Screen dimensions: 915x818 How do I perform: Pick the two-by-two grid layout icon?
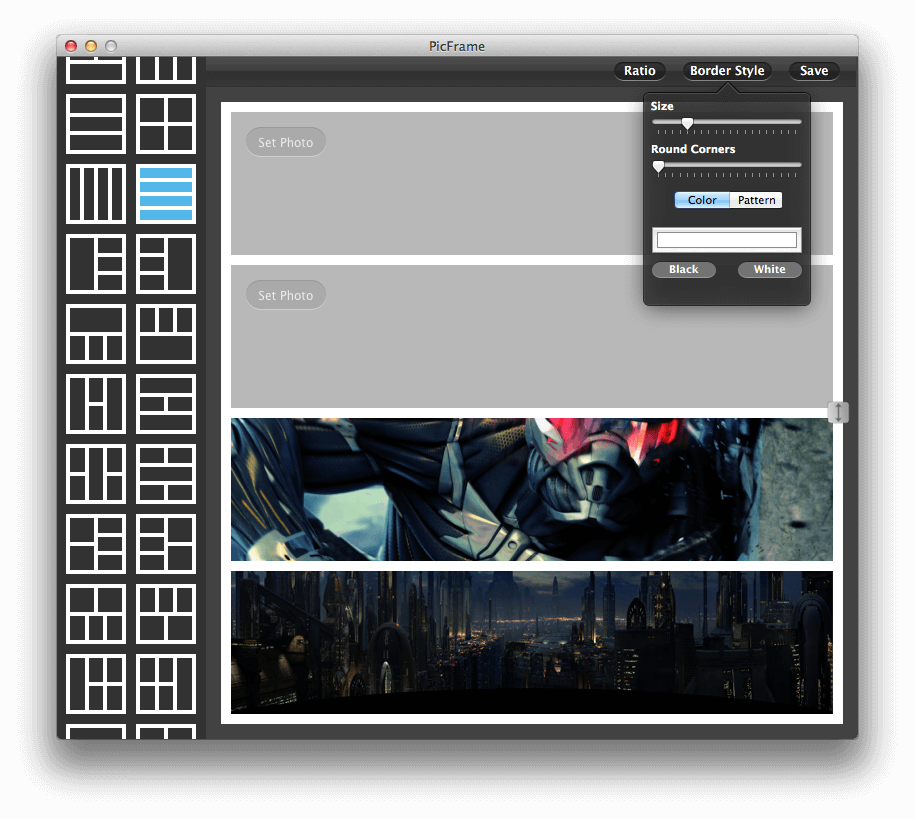tap(166, 124)
